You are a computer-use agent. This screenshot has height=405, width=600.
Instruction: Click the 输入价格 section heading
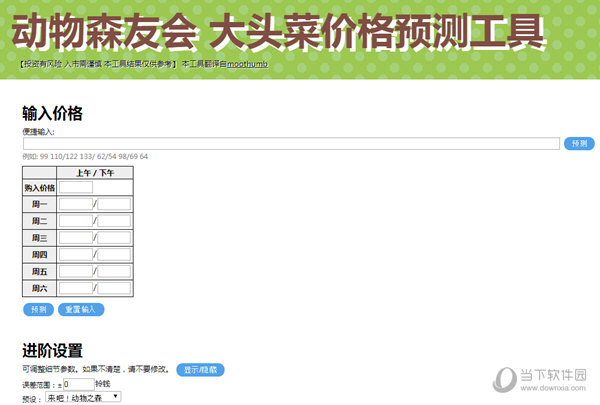pos(52,113)
